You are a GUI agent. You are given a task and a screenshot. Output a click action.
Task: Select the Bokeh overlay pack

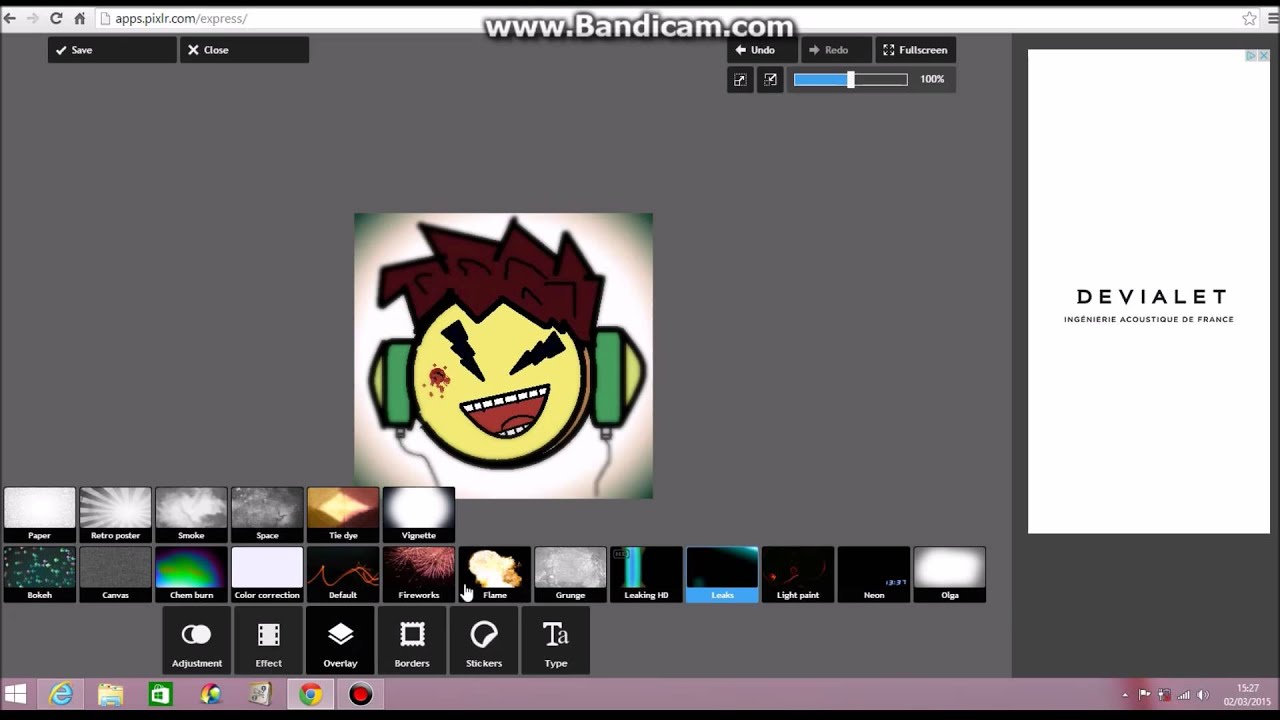[x=40, y=575]
